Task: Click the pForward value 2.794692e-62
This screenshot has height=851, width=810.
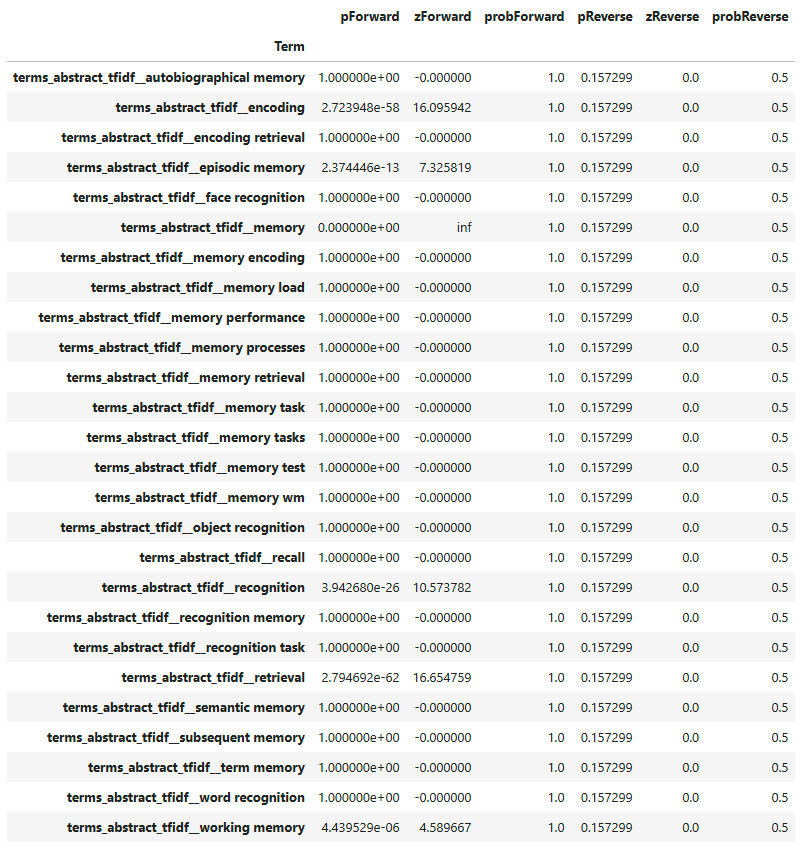Action: (x=360, y=677)
